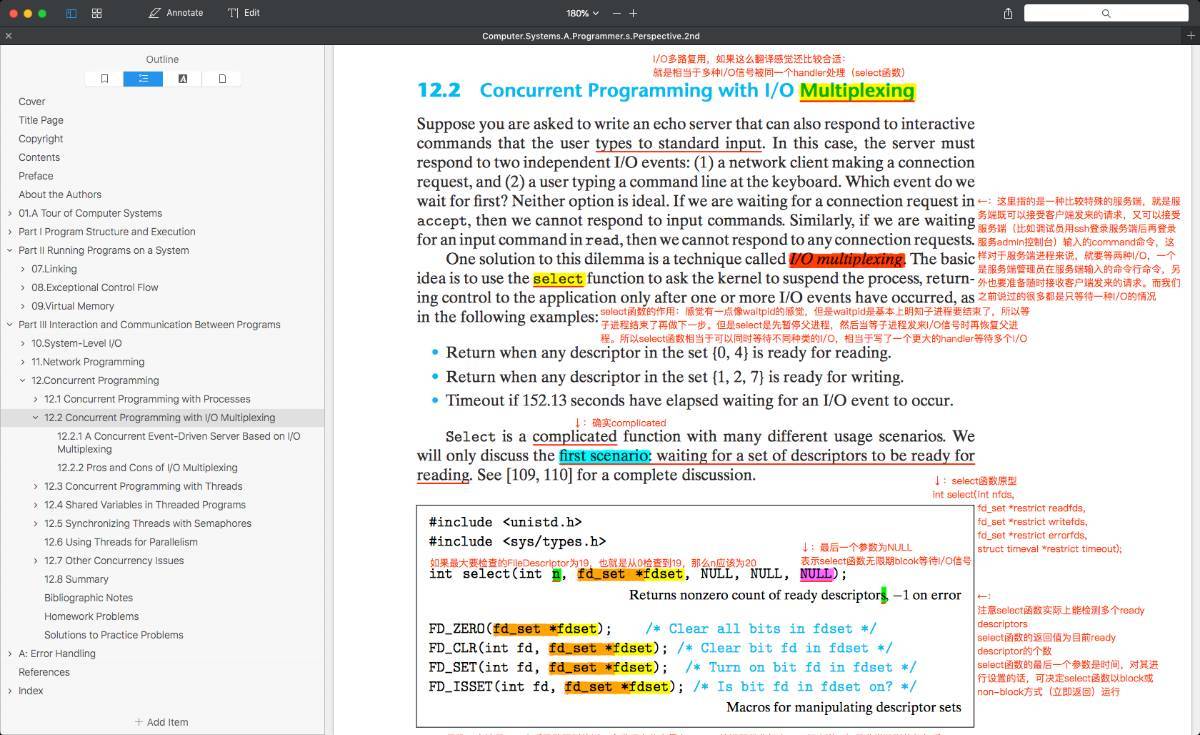Click the #include <unistd.h> line
Screen dimensions: 1200x735
pos(505,522)
